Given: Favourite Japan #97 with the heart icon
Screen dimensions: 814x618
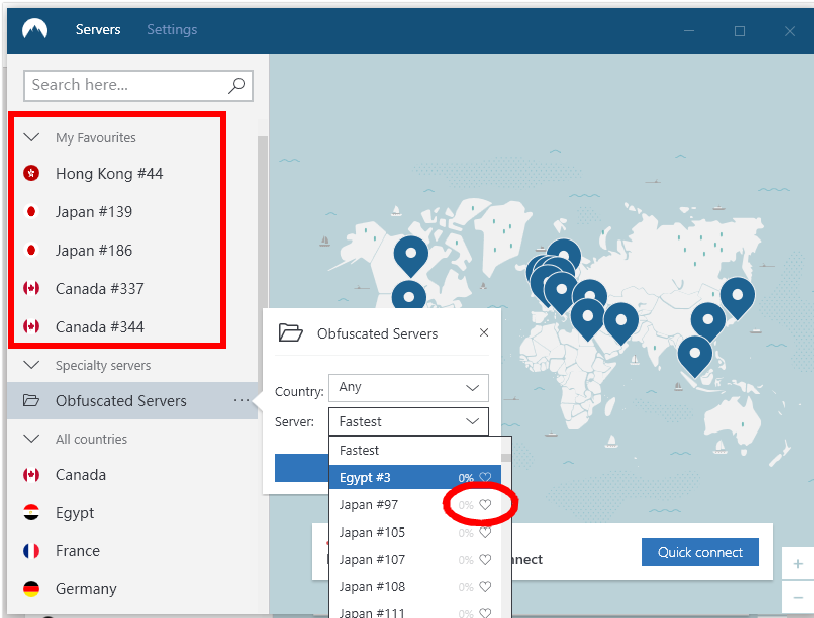Looking at the screenshot, I should tap(485, 505).
